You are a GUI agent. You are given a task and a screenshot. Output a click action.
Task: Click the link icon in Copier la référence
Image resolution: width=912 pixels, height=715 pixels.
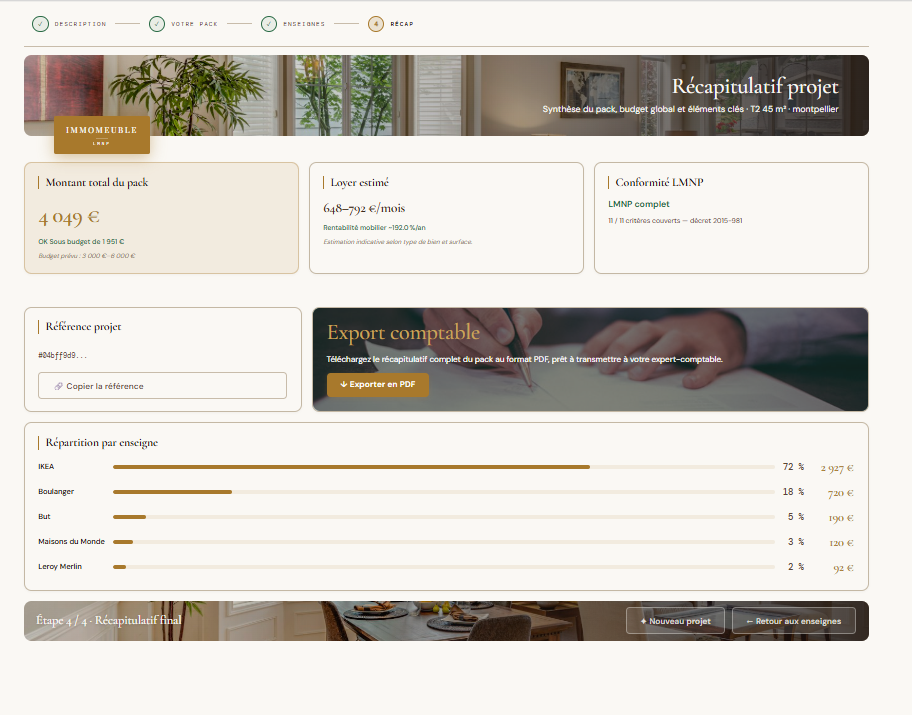[x=59, y=386]
